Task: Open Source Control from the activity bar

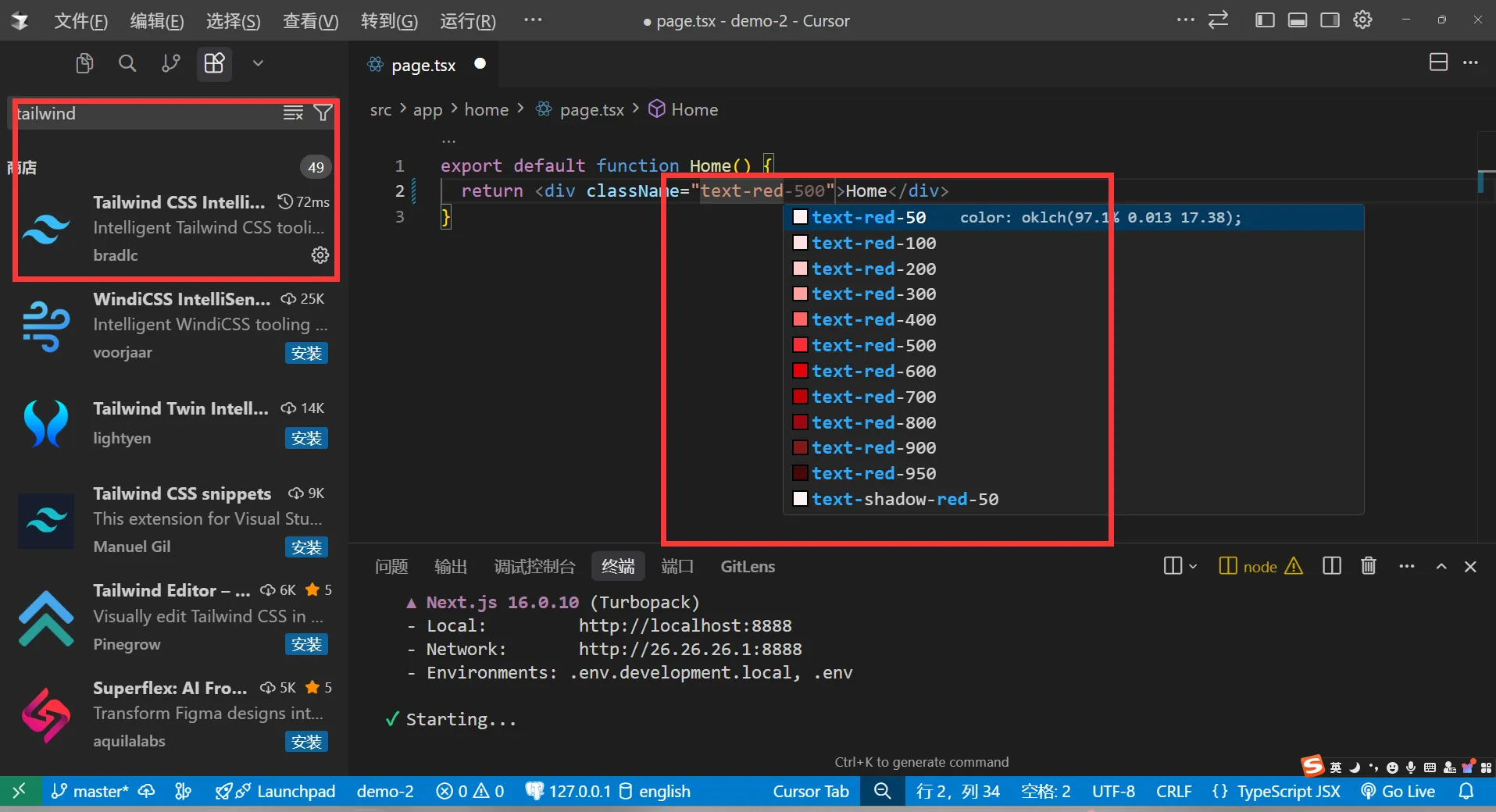Action: tap(170, 63)
